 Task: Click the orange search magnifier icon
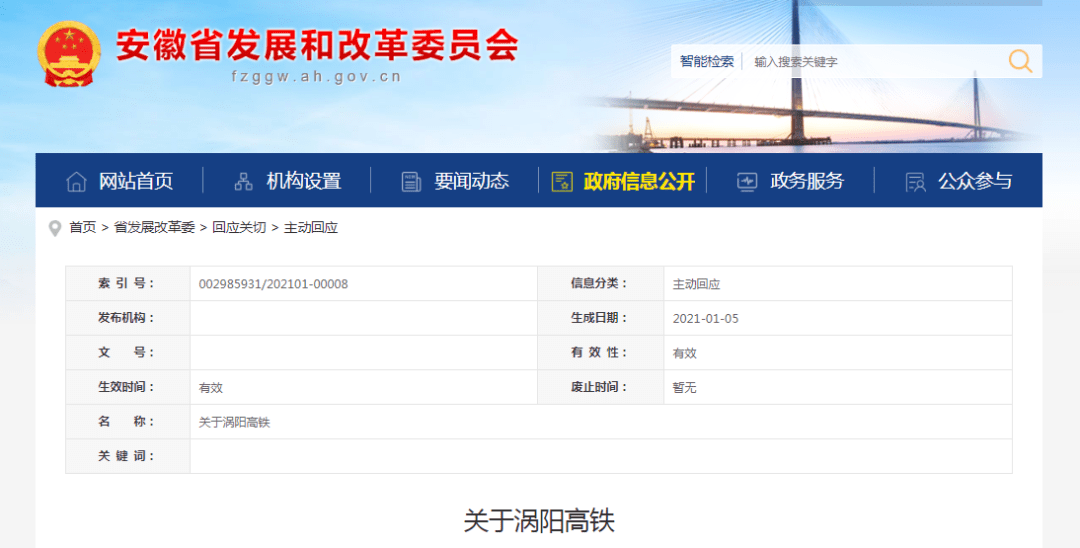1020,61
